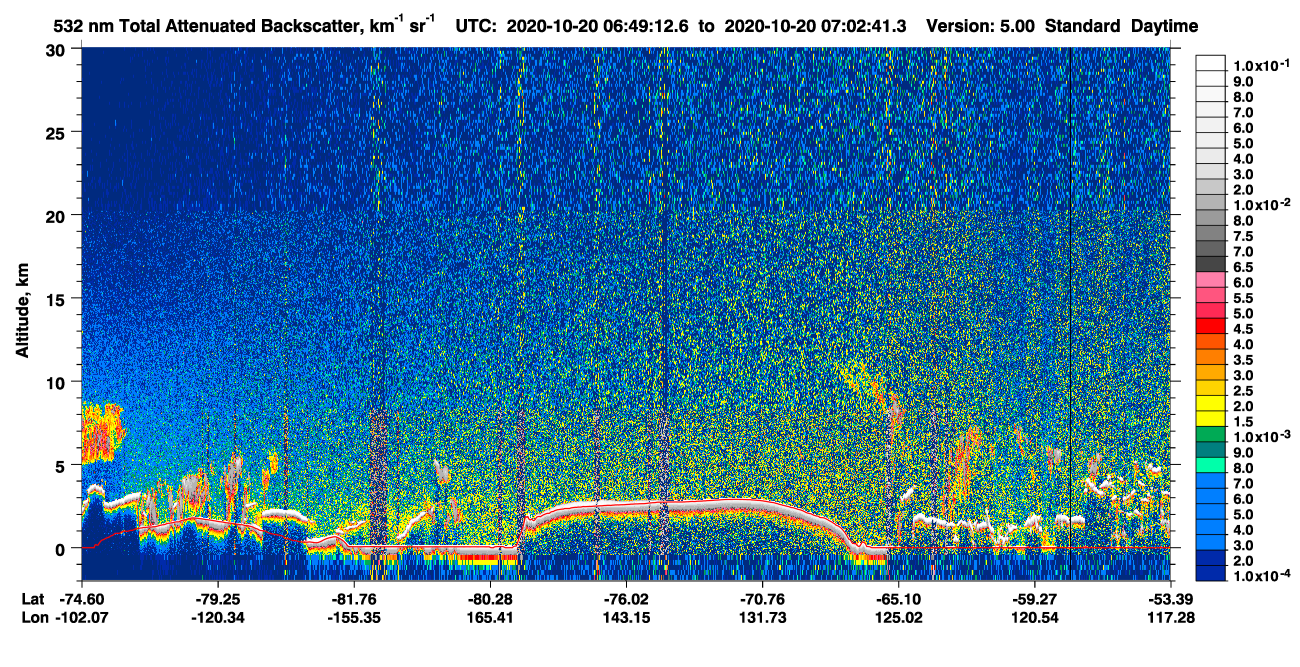Click colorbar label "3.5"
This screenshot has height=667, width=1300.
coord(1243,360)
